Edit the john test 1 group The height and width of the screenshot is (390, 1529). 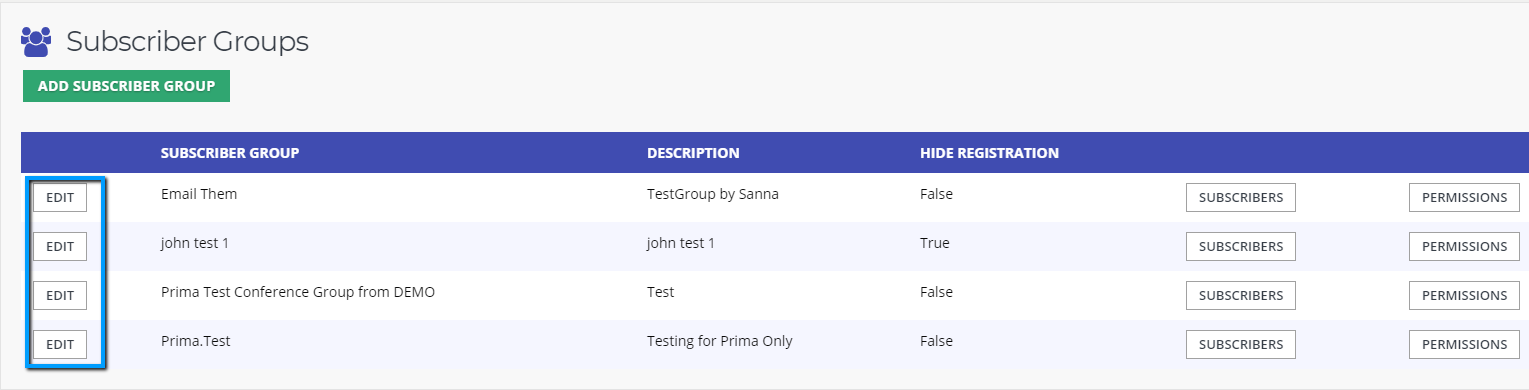click(60, 246)
